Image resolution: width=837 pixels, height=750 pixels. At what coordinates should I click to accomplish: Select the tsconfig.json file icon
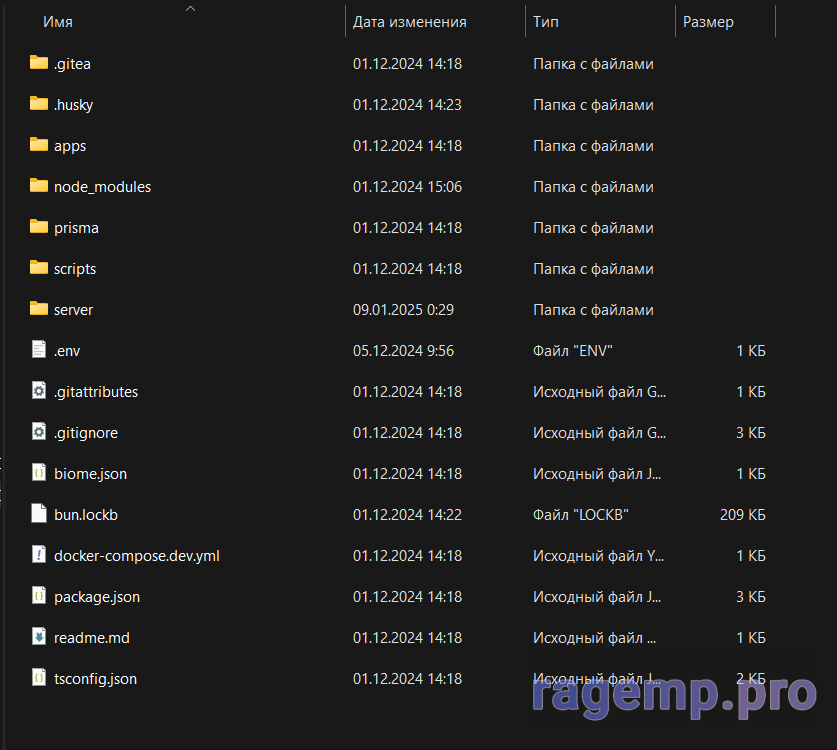click(39, 678)
